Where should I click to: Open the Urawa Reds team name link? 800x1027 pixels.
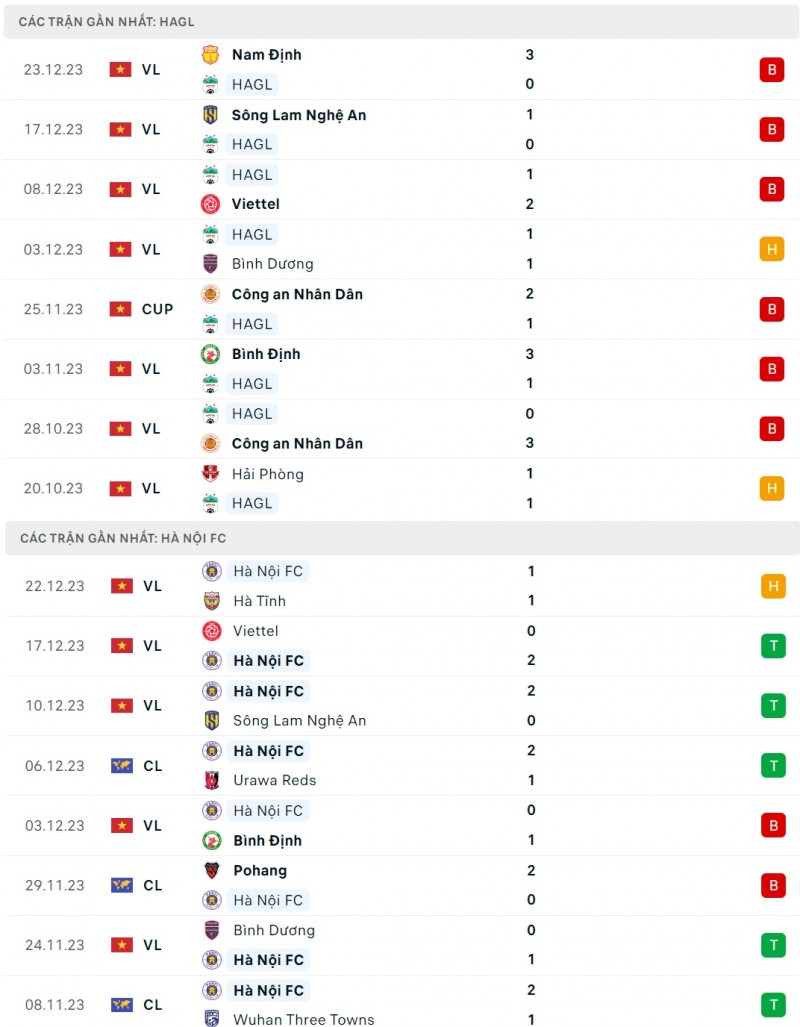click(274, 780)
